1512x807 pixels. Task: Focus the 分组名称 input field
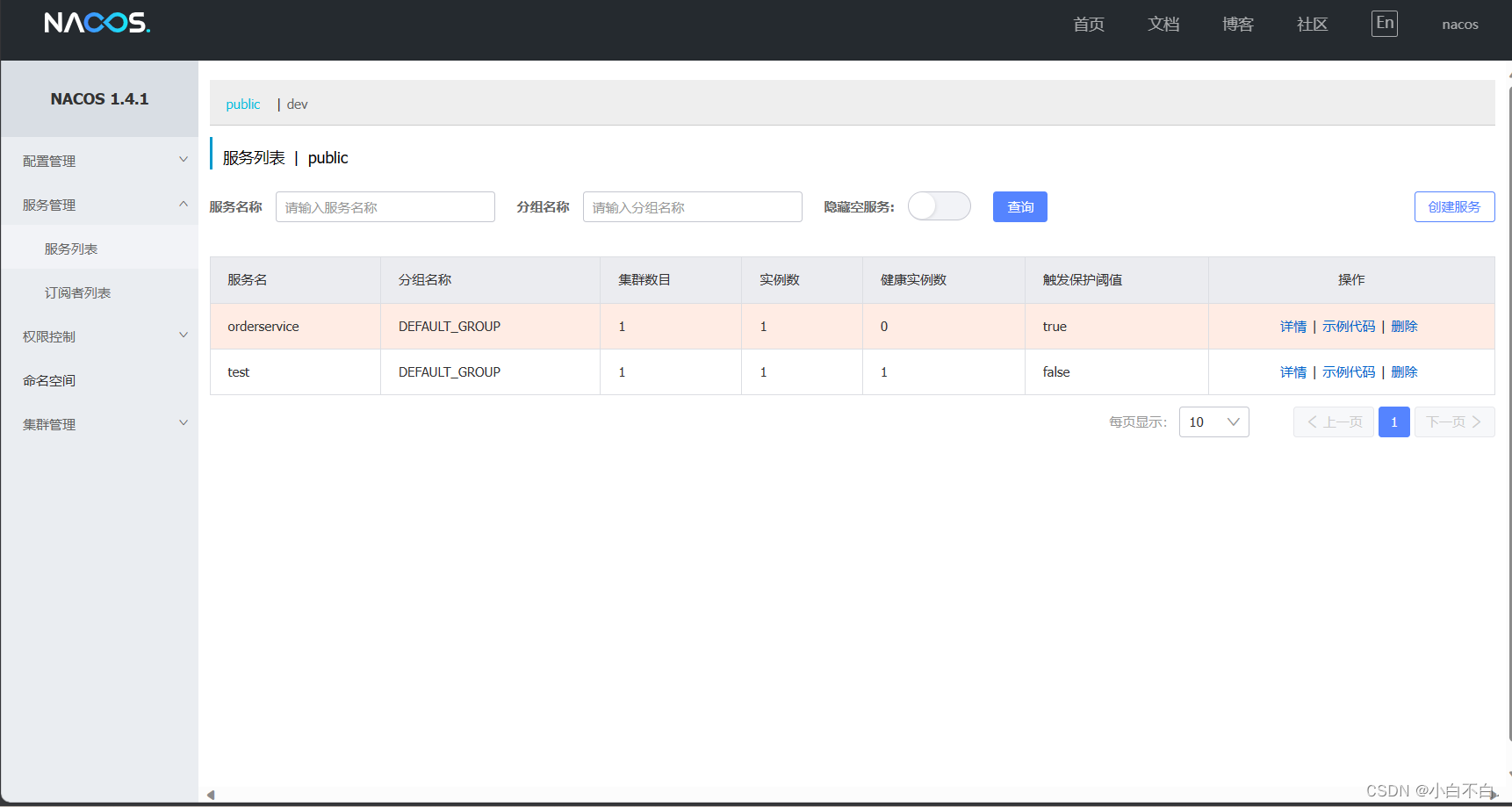pos(693,207)
